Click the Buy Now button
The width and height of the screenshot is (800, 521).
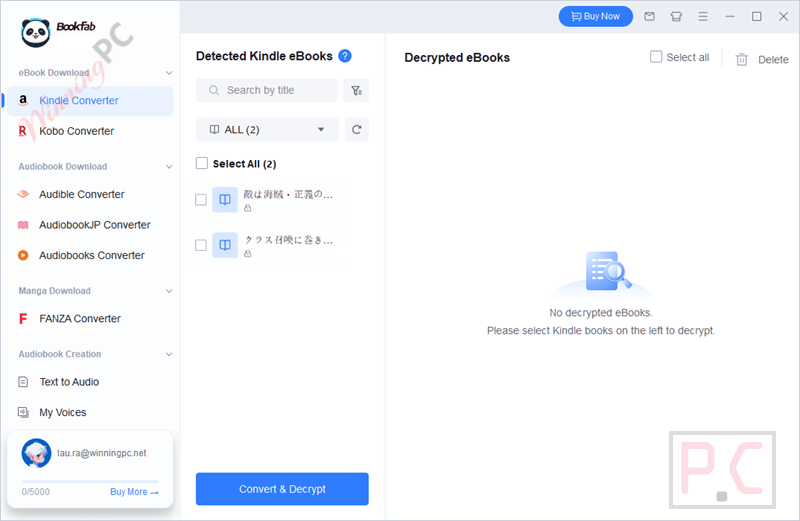point(595,16)
